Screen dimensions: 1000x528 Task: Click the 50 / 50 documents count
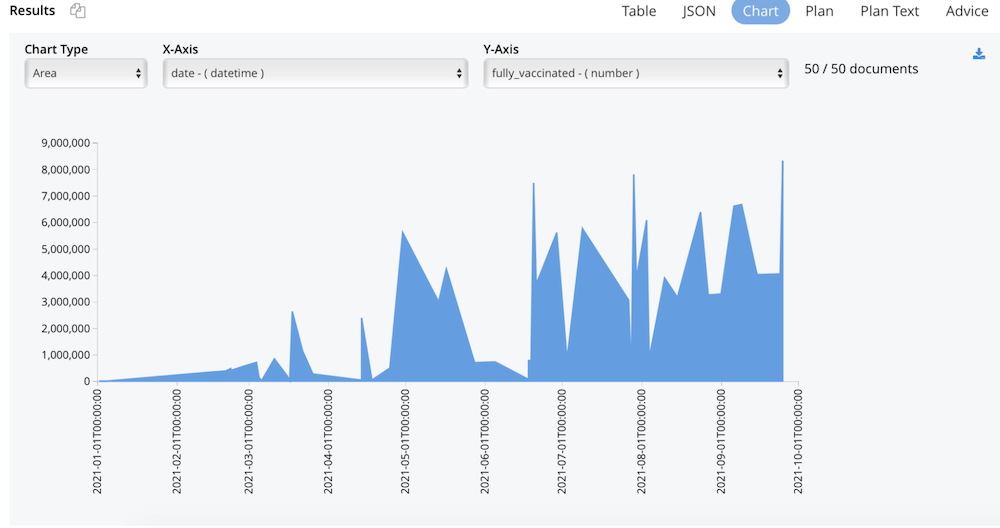tap(861, 69)
